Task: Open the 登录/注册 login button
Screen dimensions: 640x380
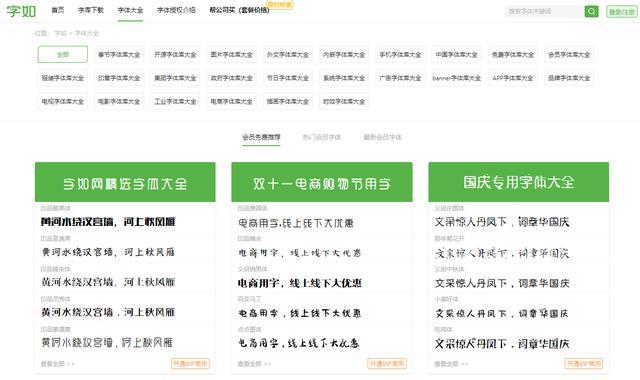Action: (622, 12)
